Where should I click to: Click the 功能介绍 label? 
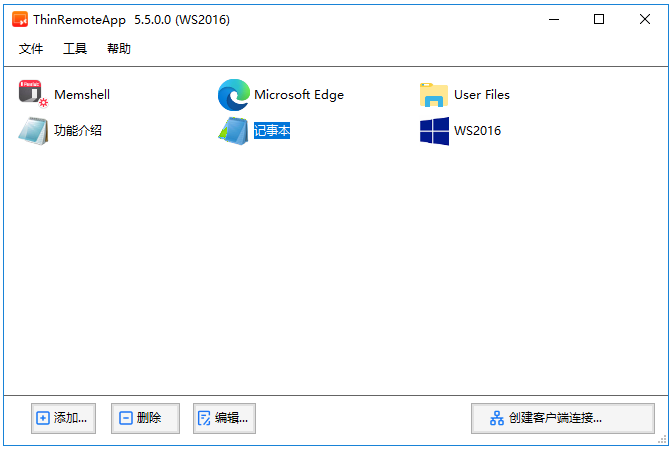[x=78, y=130]
